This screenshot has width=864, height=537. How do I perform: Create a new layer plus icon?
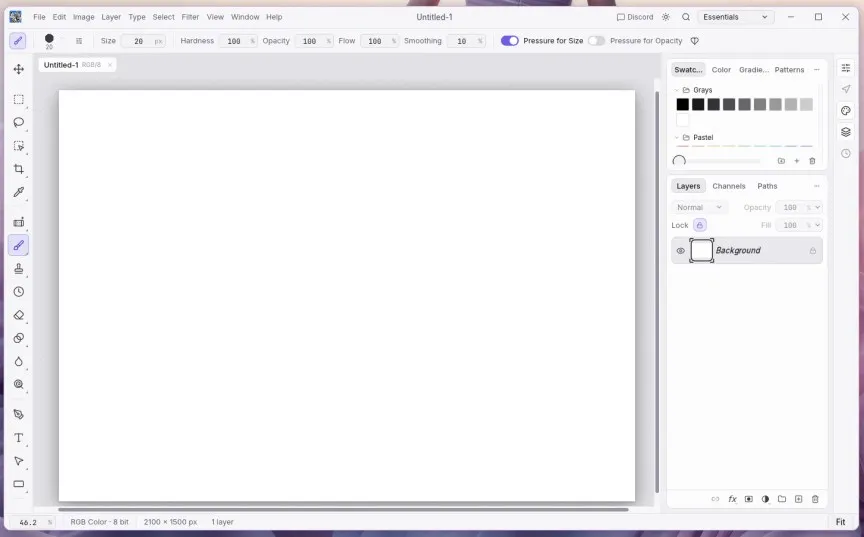click(x=798, y=499)
